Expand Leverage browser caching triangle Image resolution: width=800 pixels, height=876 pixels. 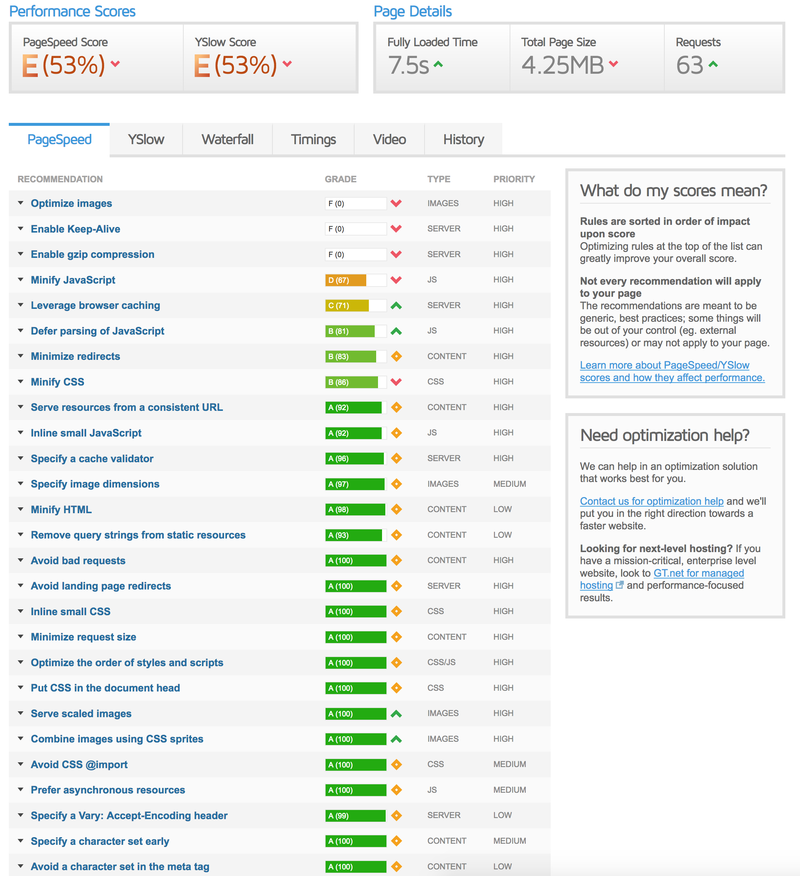[x=21, y=305]
